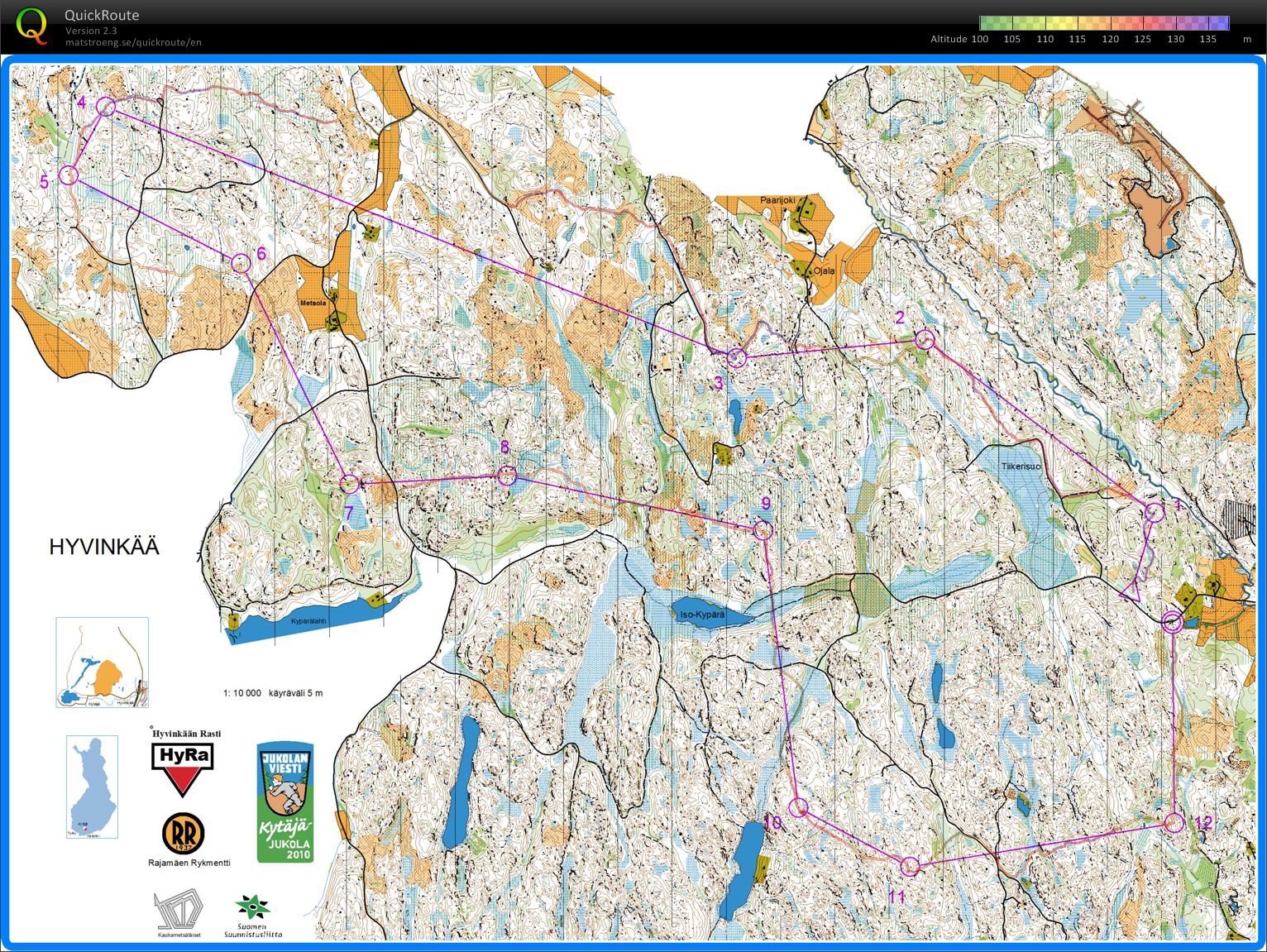Select control point 1 circle
1267x952 pixels.
click(x=1155, y=513)
